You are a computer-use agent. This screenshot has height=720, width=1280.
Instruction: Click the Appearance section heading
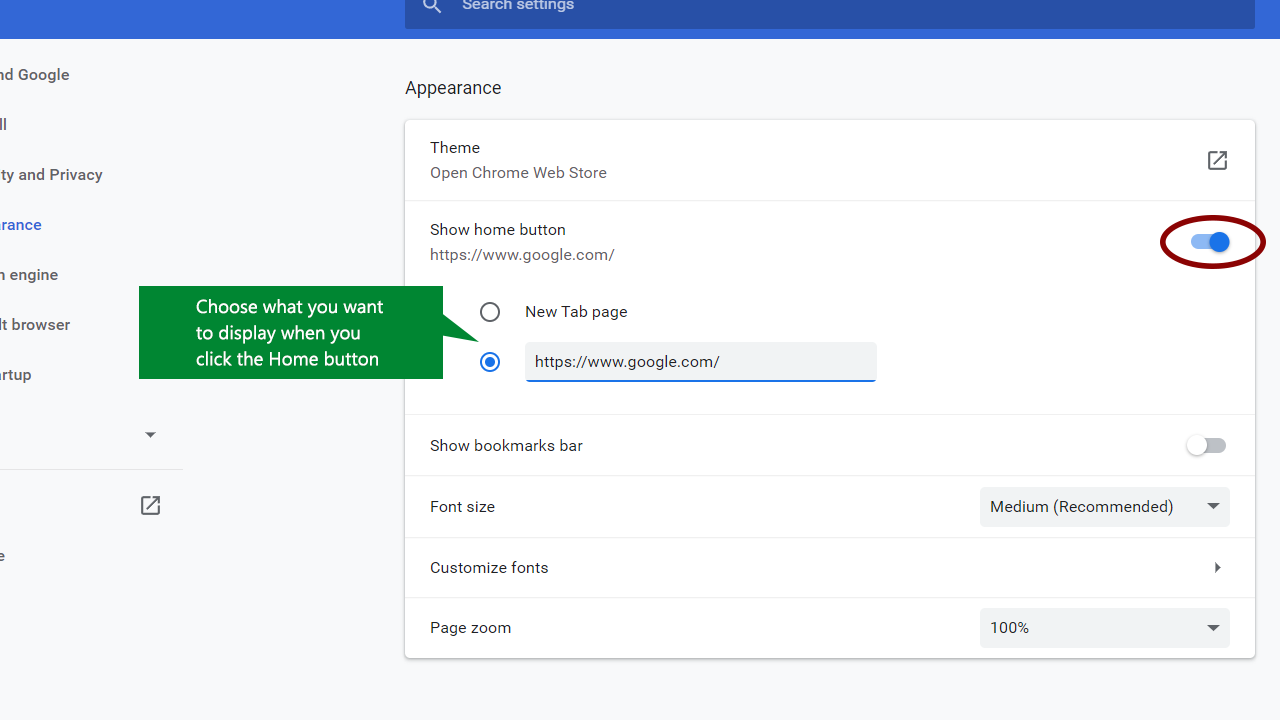[x=453, y=88]
